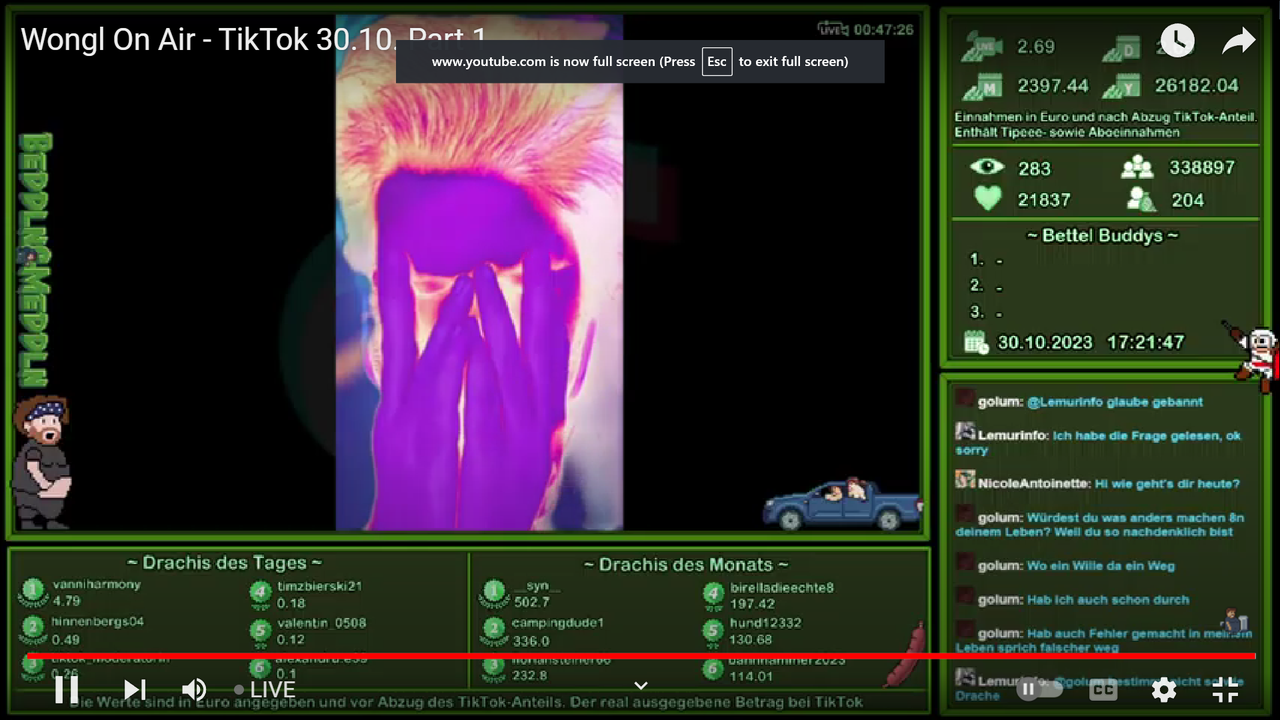1280x720 pixels.
Task: Click the rank 1 badge beside vanniharmony
Action: point(32,592)
